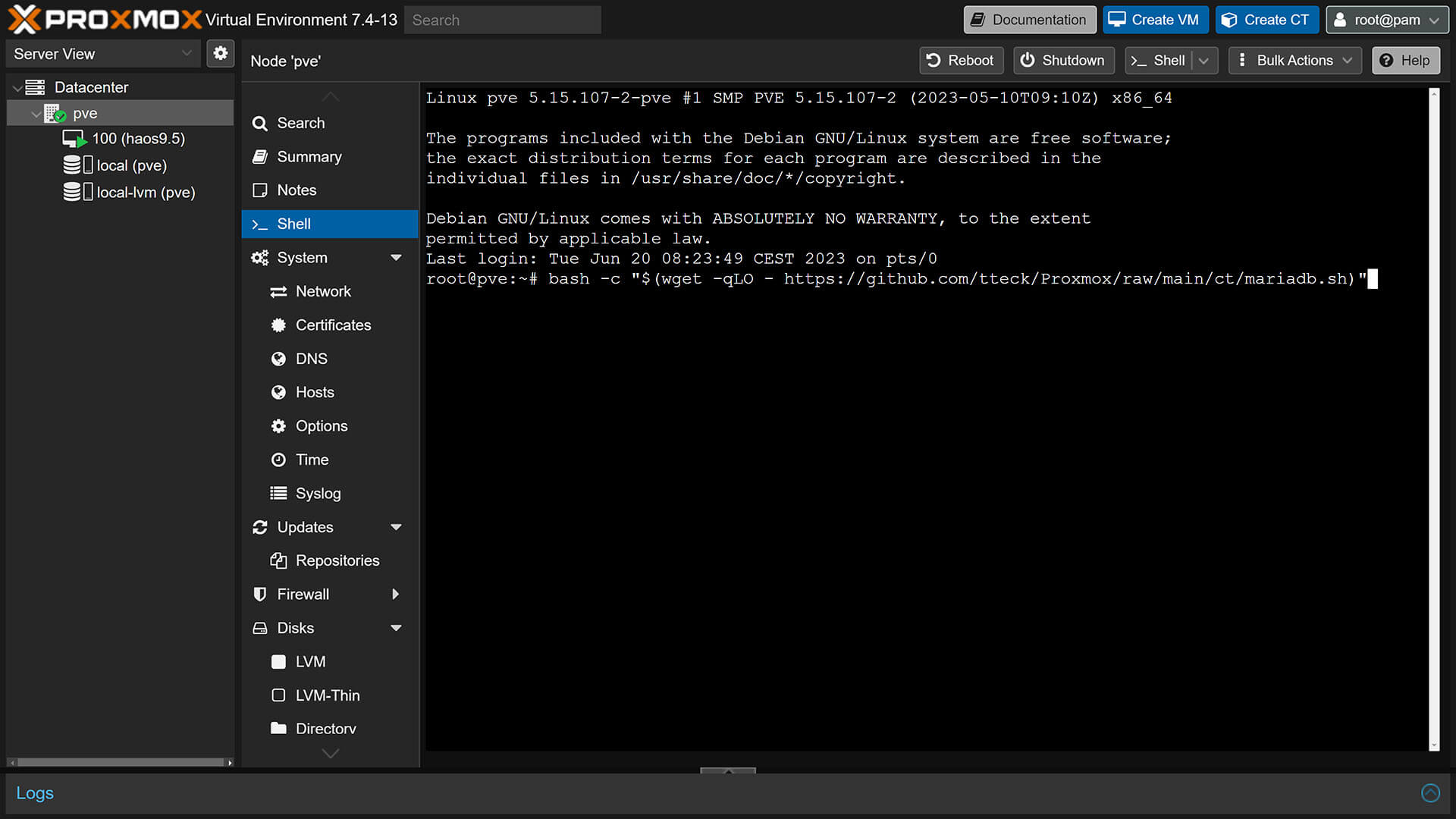This screenshot has width=1456, height=819.
Task: Open the DNS globe icon
Action: [x=279, y=358]
